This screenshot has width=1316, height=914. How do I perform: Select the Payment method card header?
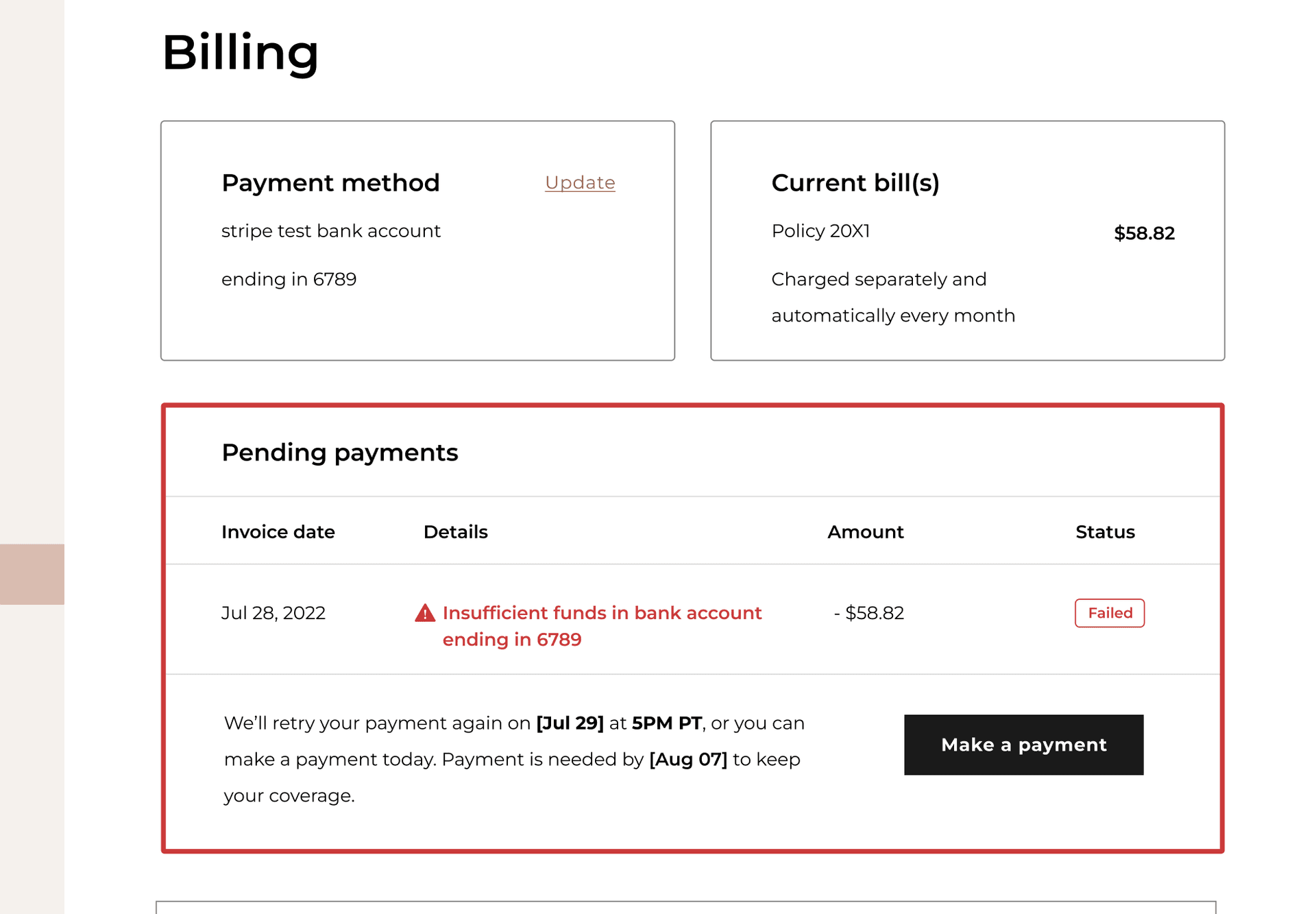click(330, 182)
